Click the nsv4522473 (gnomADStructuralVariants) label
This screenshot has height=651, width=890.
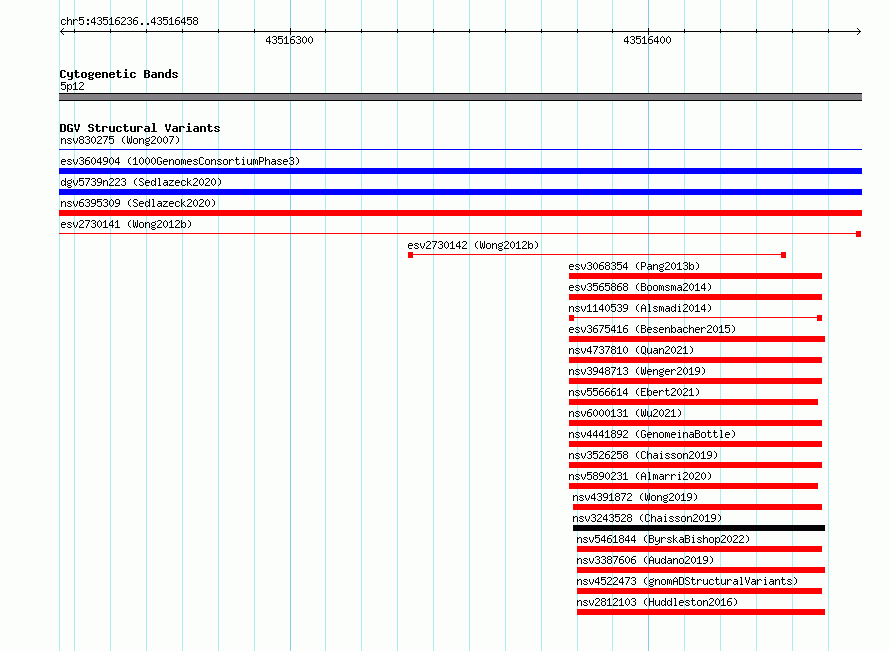[x=687, y=581]
